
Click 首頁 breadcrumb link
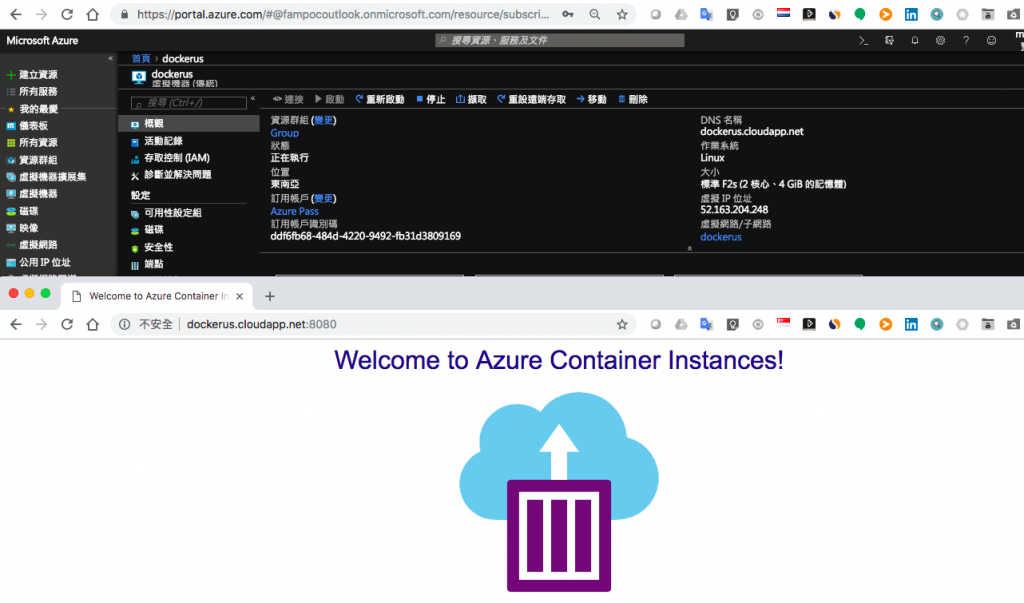coord(140,59)
